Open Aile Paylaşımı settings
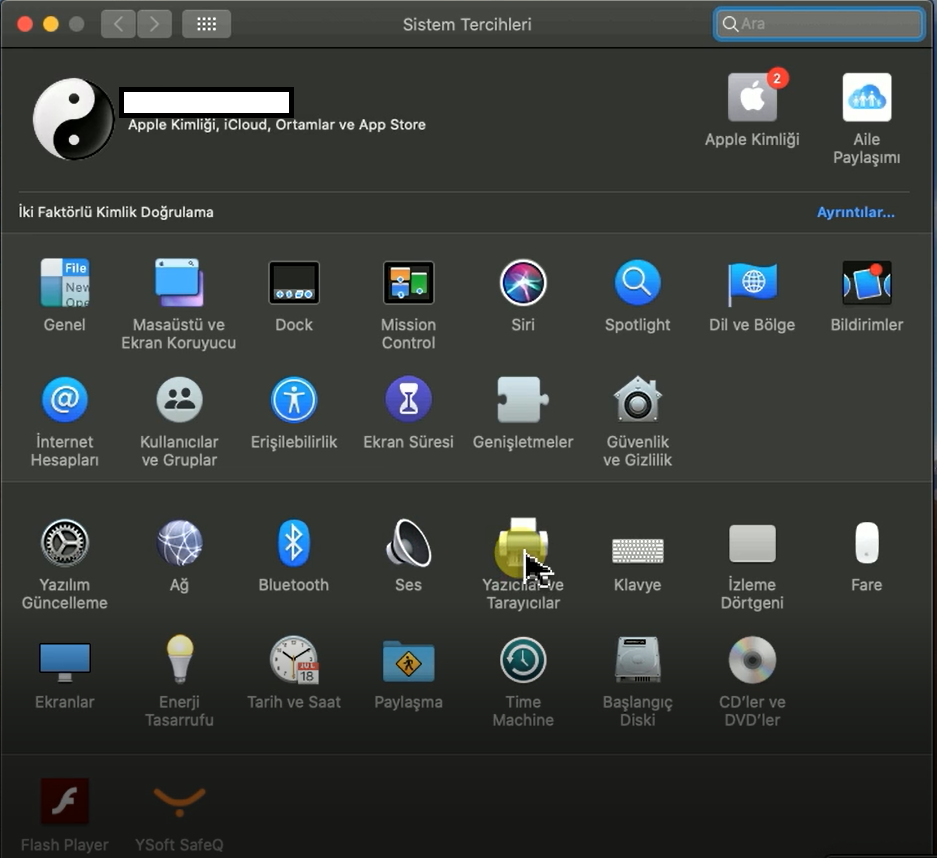Viewport: 937px width, 858px height. pyautogui.click(x=866, y=98)
